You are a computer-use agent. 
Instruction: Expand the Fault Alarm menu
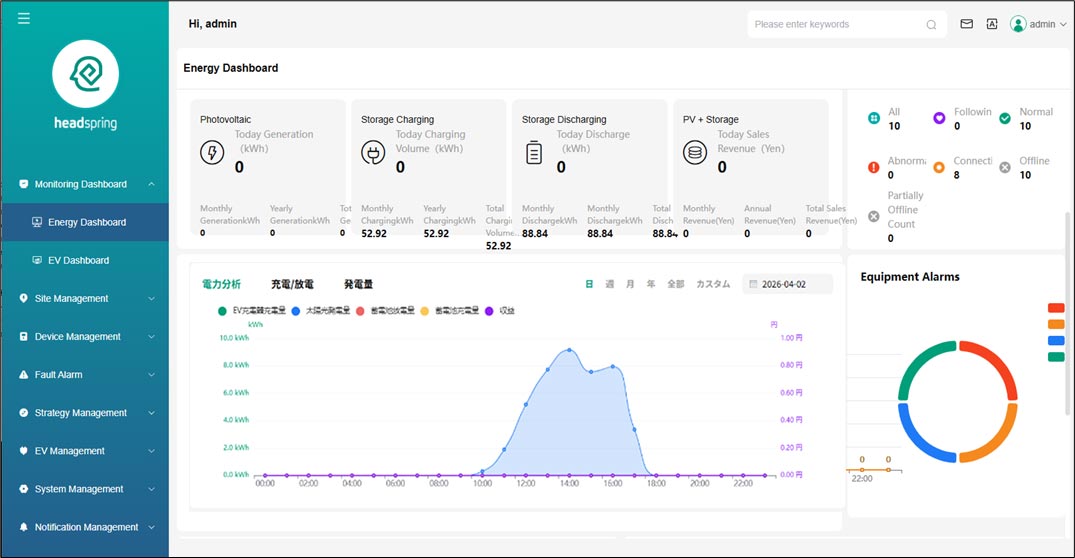[85, 375]
